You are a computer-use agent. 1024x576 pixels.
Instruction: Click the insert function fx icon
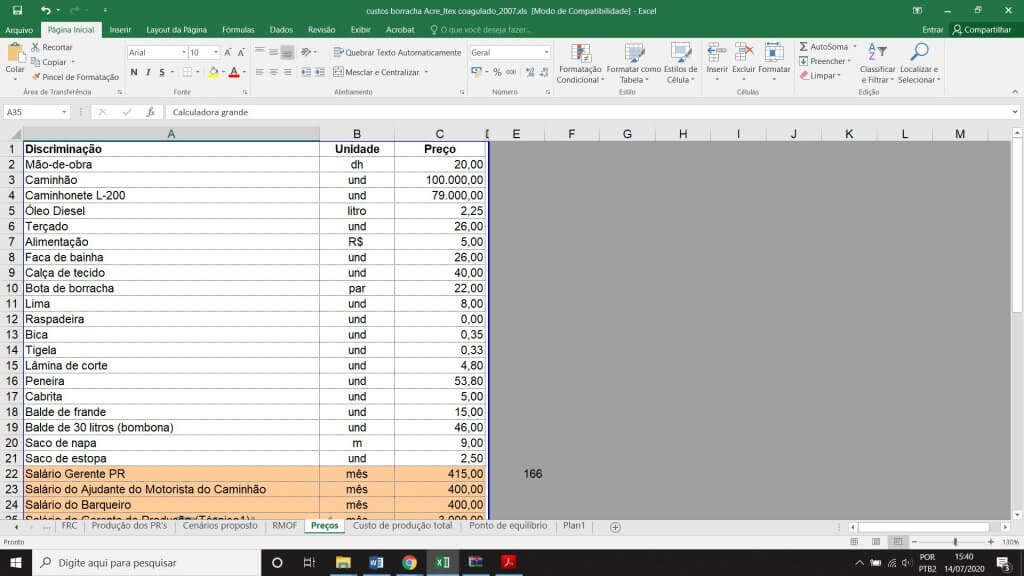click(150, 112)
